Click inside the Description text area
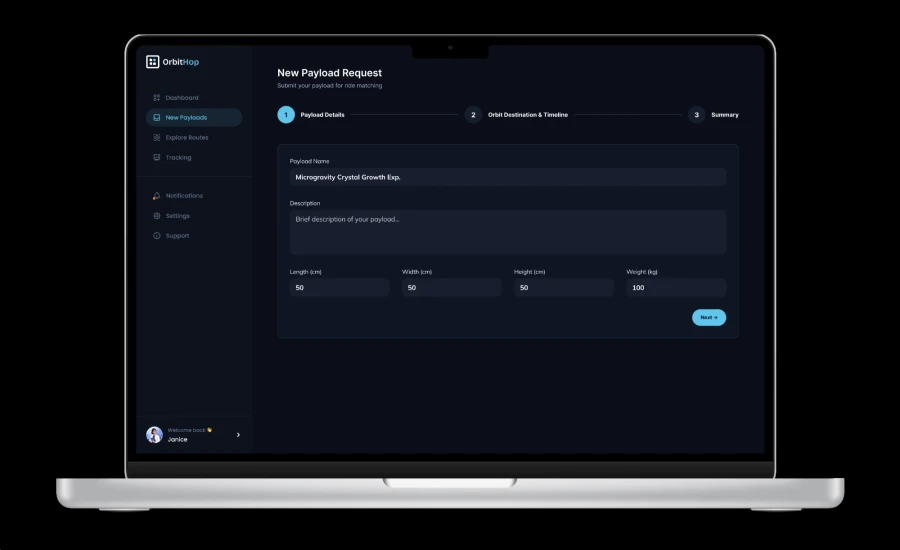This screenshot has height=550, width=900. tap(507, 232)
